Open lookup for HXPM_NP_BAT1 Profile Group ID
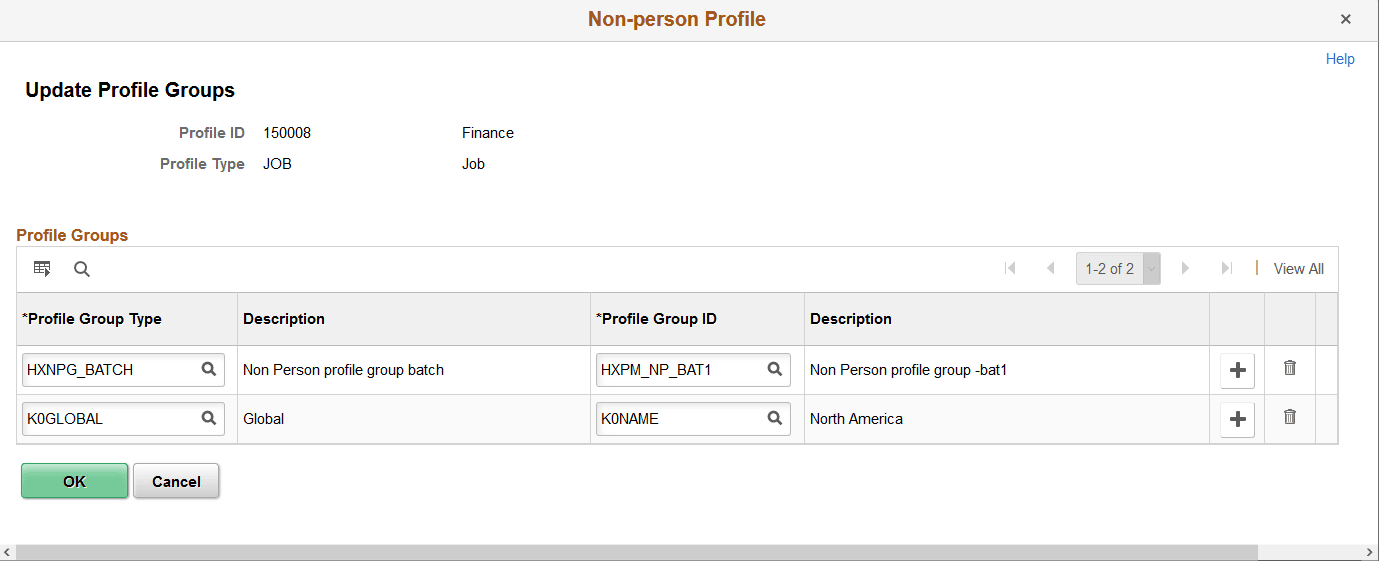 775,369
